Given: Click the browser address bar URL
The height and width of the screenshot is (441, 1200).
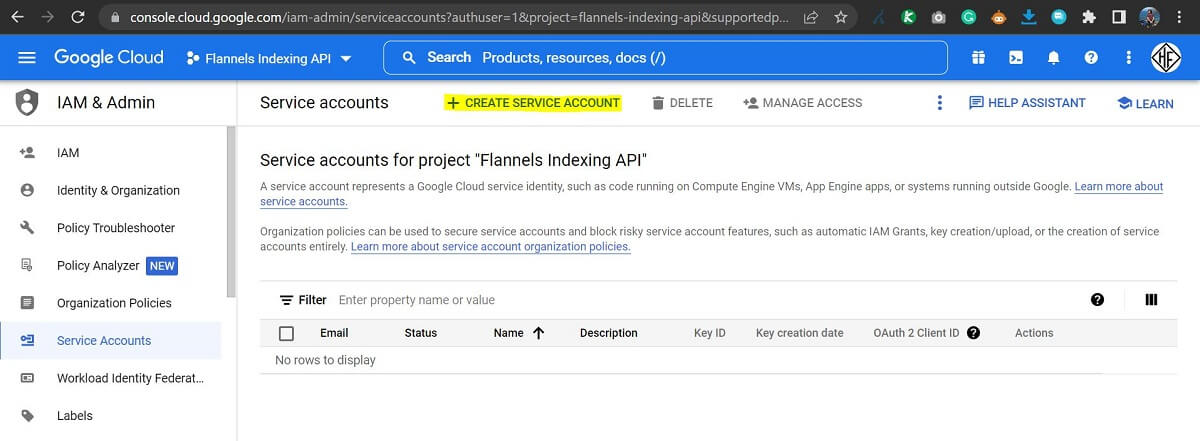Looking at the screenshot, I should (459, 17).
